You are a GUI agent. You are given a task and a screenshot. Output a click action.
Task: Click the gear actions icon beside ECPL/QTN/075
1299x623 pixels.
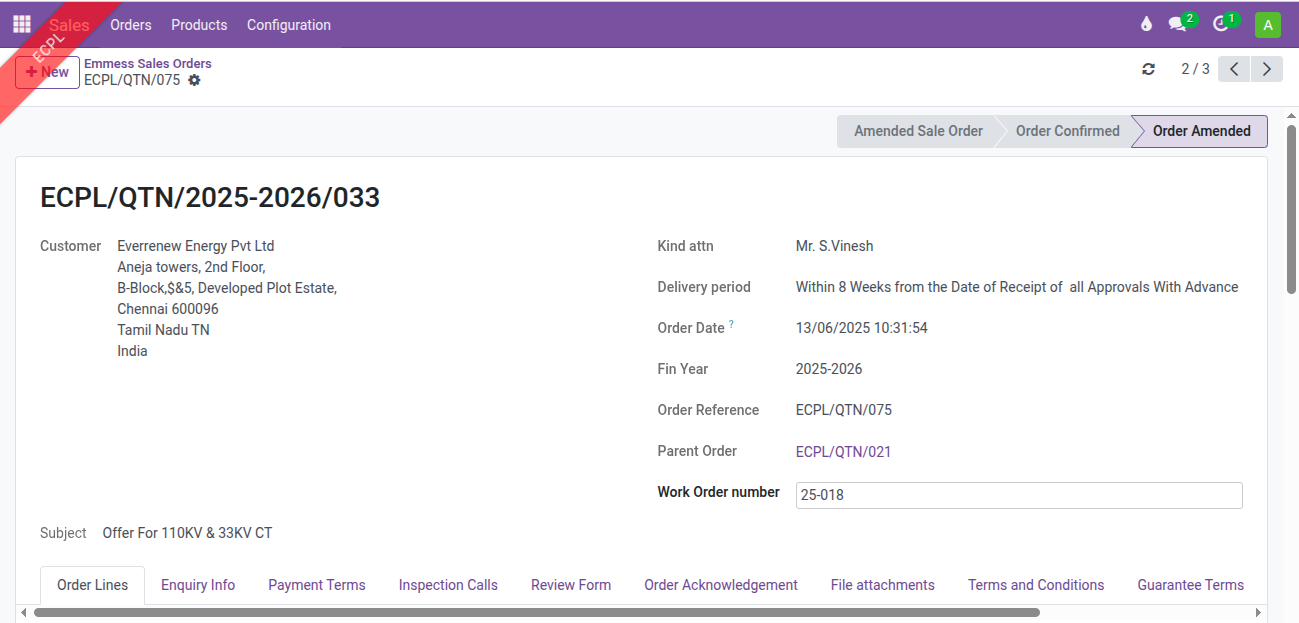point(194,80)
